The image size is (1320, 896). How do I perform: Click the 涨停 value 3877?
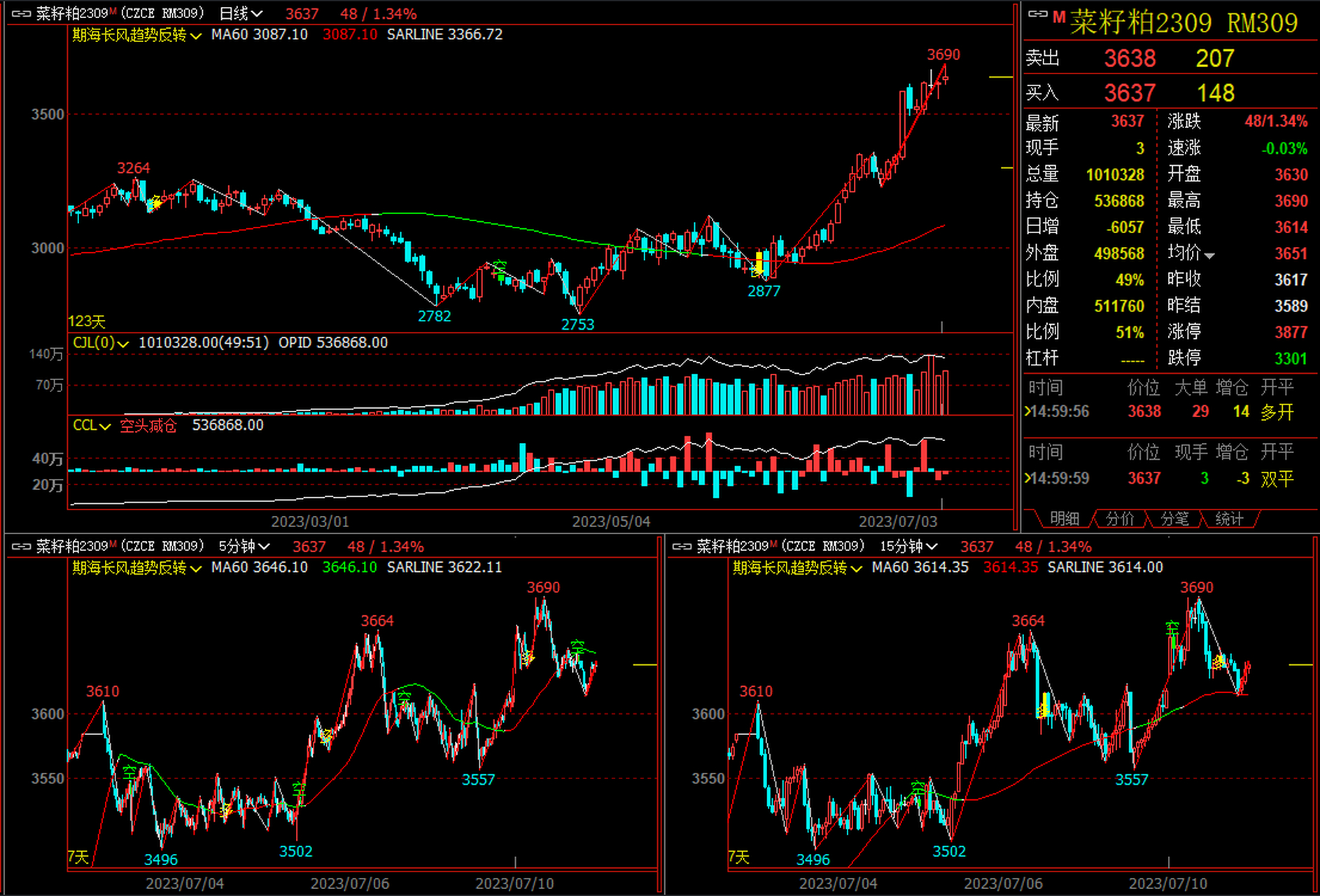tap(1291, 332)
